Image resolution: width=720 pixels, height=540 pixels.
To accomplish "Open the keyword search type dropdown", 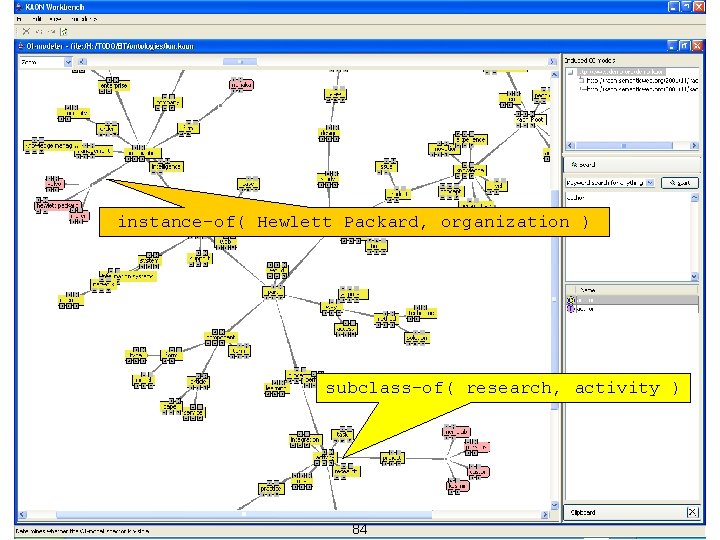I will [x=650, y=183].
